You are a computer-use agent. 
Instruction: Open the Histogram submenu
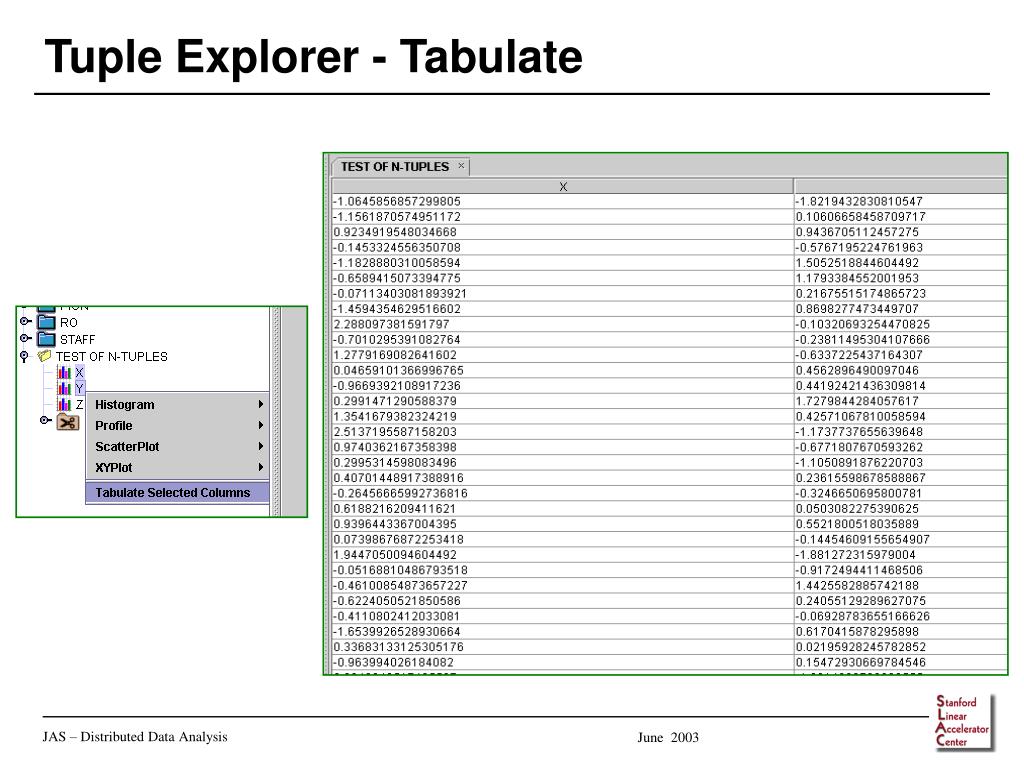[x=178, y=404]
